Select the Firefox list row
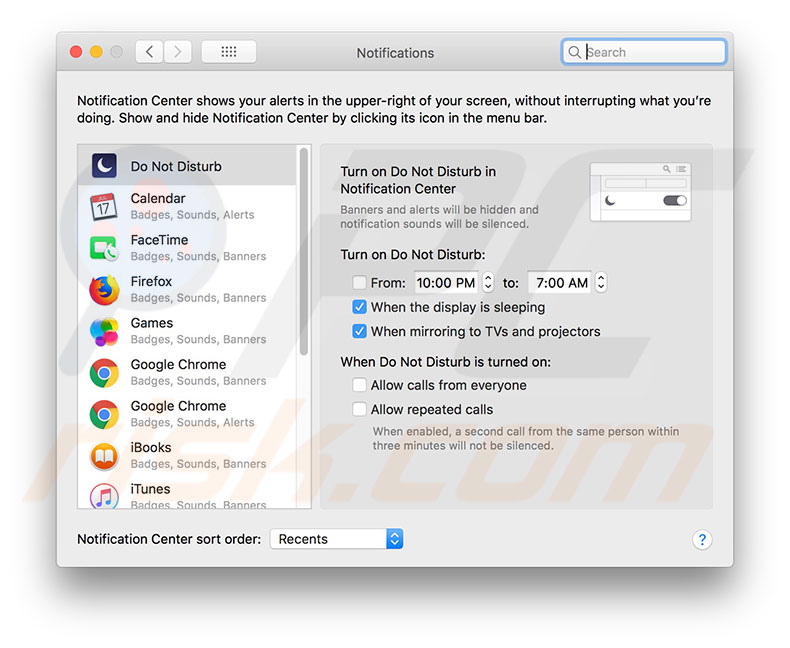This screenshot has width=790, height=648. coord(187,290)
